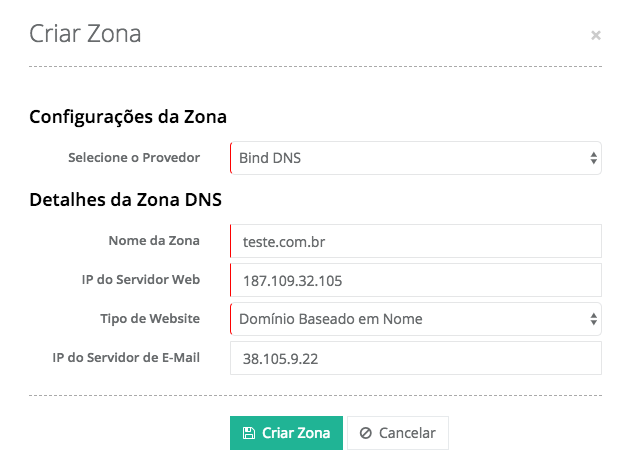
Task: Select the e-mail server IP field 38.105.9.22
Action: tap(415, 358)
